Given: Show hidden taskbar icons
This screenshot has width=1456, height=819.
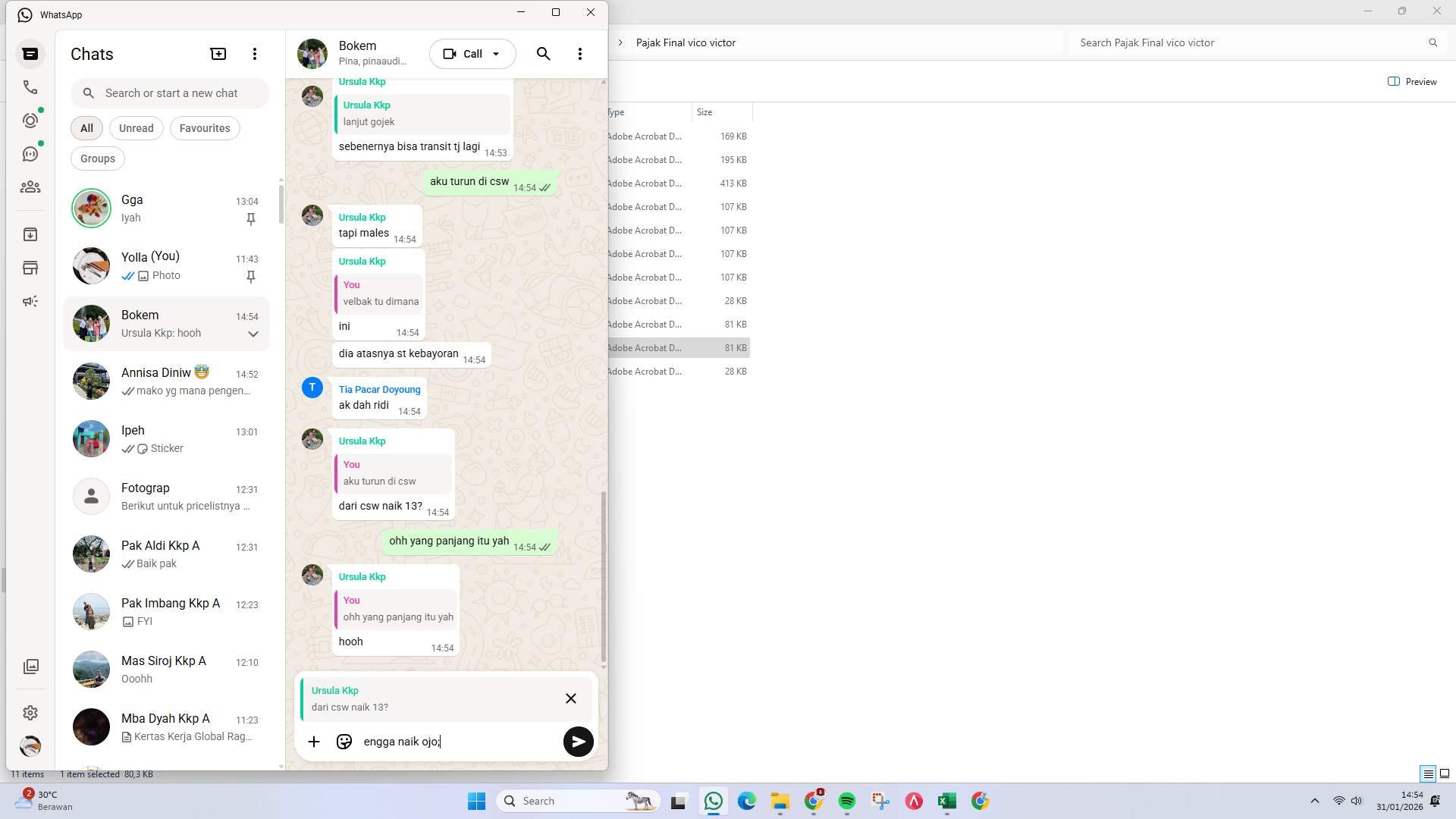Looking at the screenshot, I should tap(1314, 800).
